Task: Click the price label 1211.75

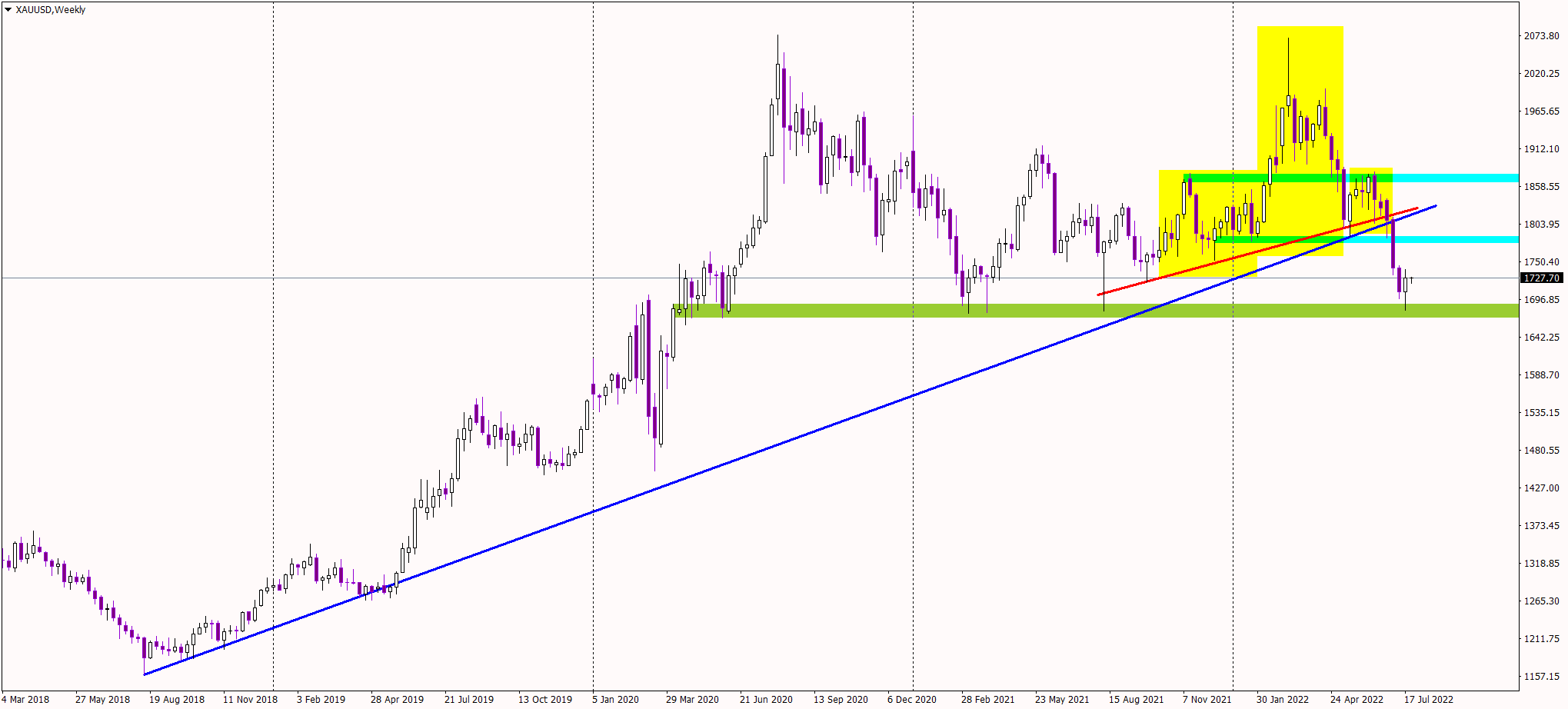Action: [1542, 639]
